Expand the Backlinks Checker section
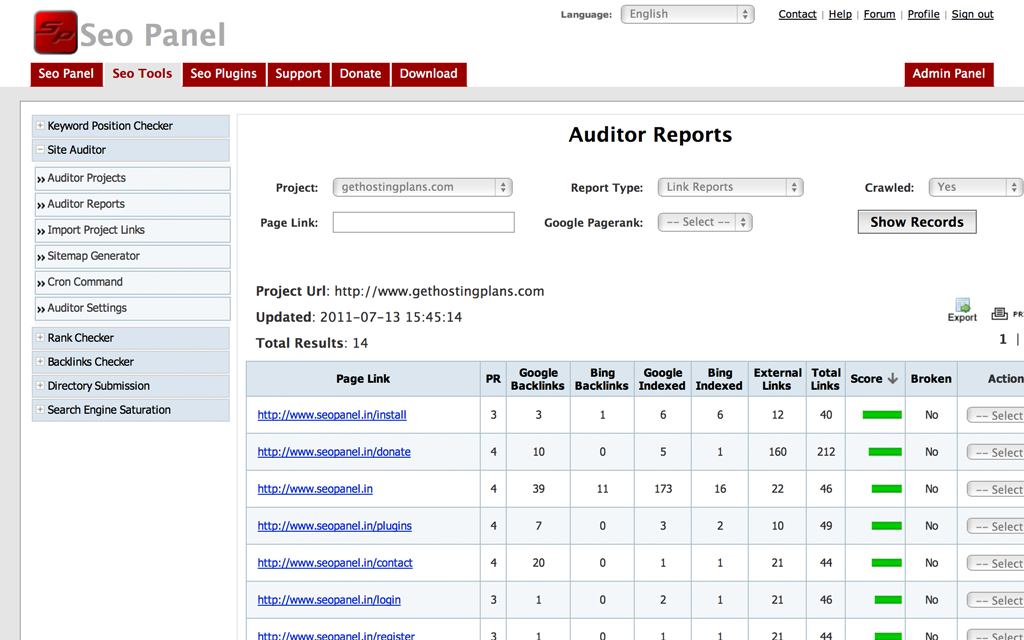The image size is (1024, 640). (40, 362)
